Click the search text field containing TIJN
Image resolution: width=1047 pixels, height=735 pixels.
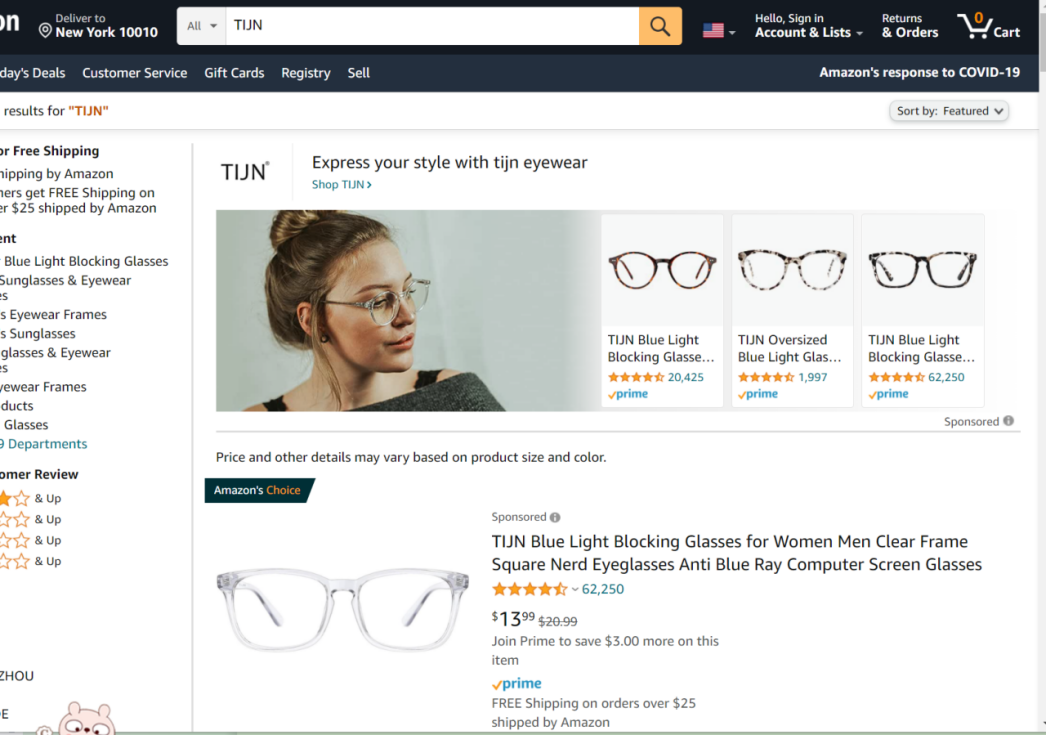pos(432,26)
